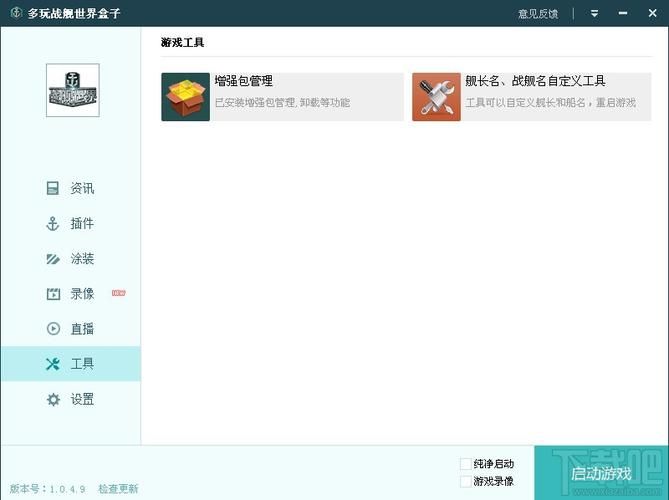Screen dimensions: 669x500
Task: Click the play circle icon beside 直播
Action: 53,328
